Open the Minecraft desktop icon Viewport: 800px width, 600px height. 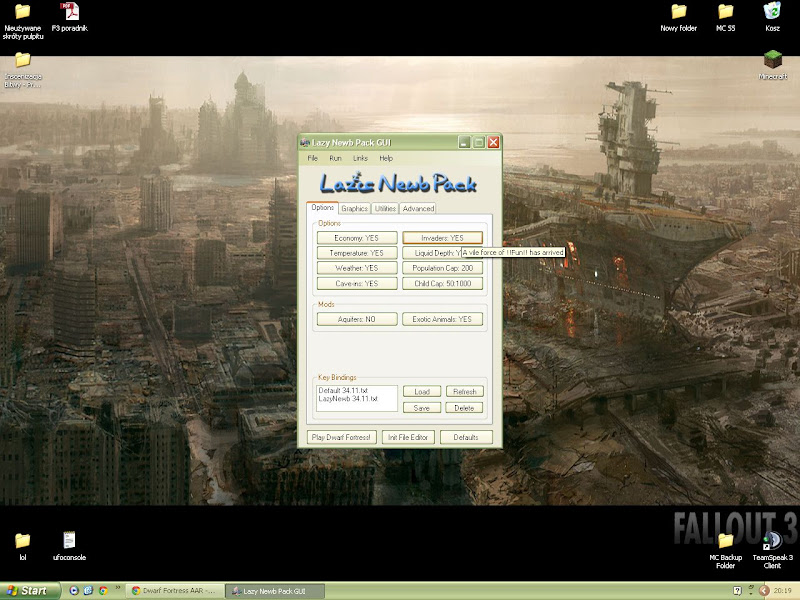773,63
